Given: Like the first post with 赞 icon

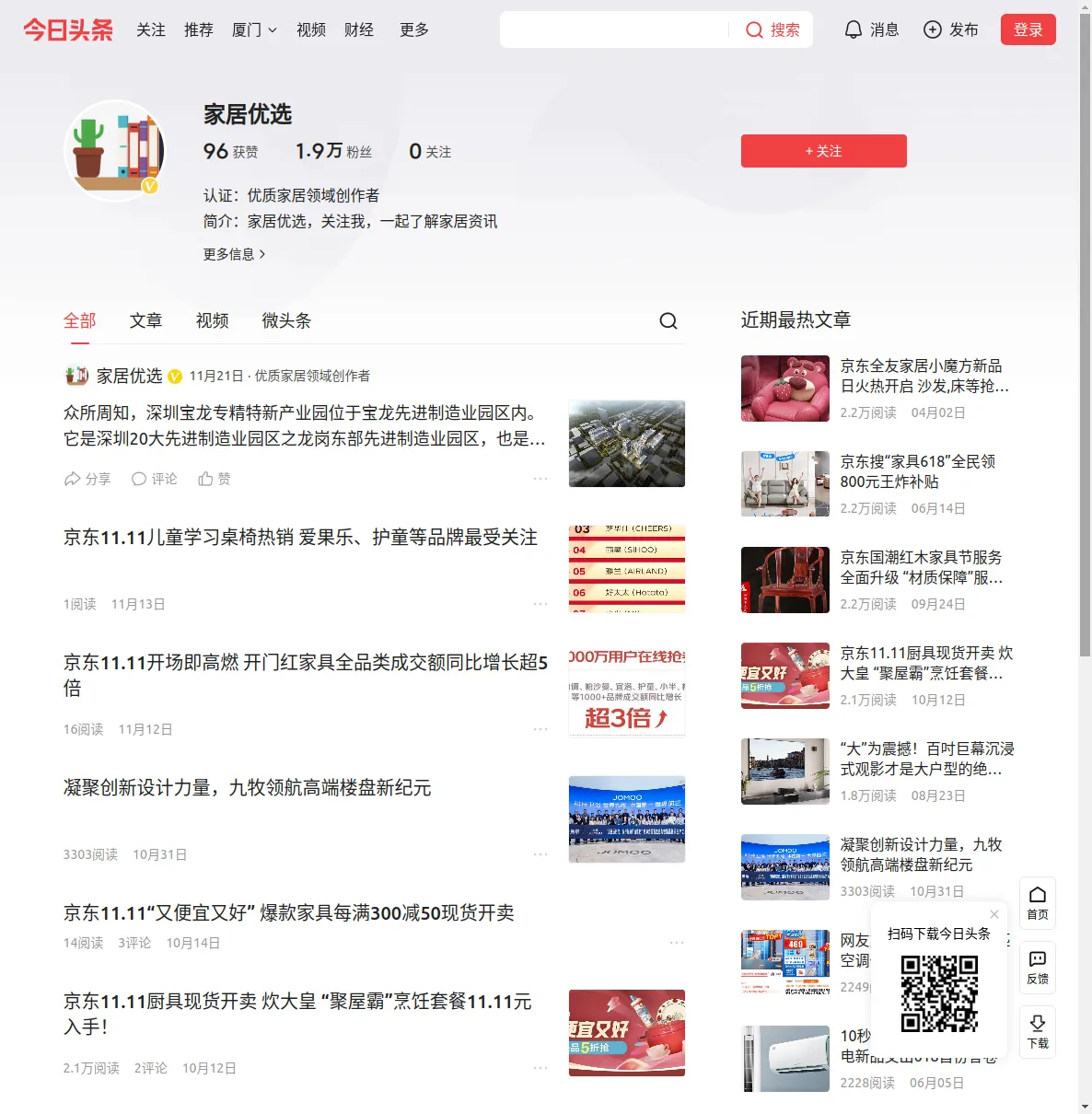Looking at the screenshot, I should pyautogui.click(x=205, y=479).
